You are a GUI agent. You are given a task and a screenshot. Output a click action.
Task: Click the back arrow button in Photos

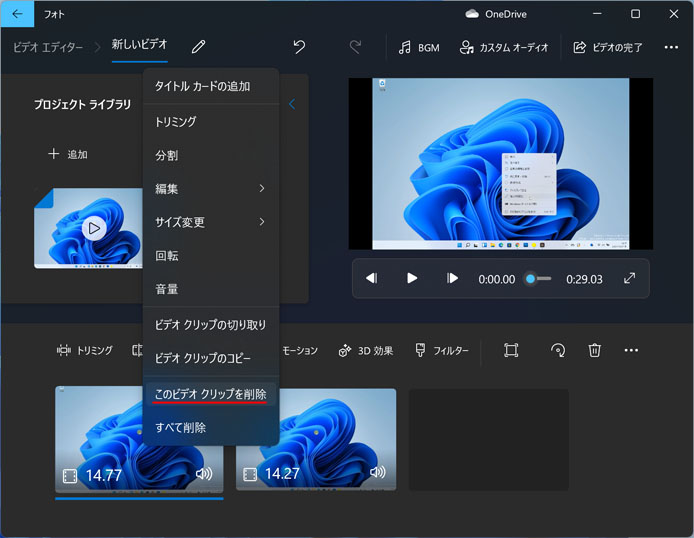point(17,14)
